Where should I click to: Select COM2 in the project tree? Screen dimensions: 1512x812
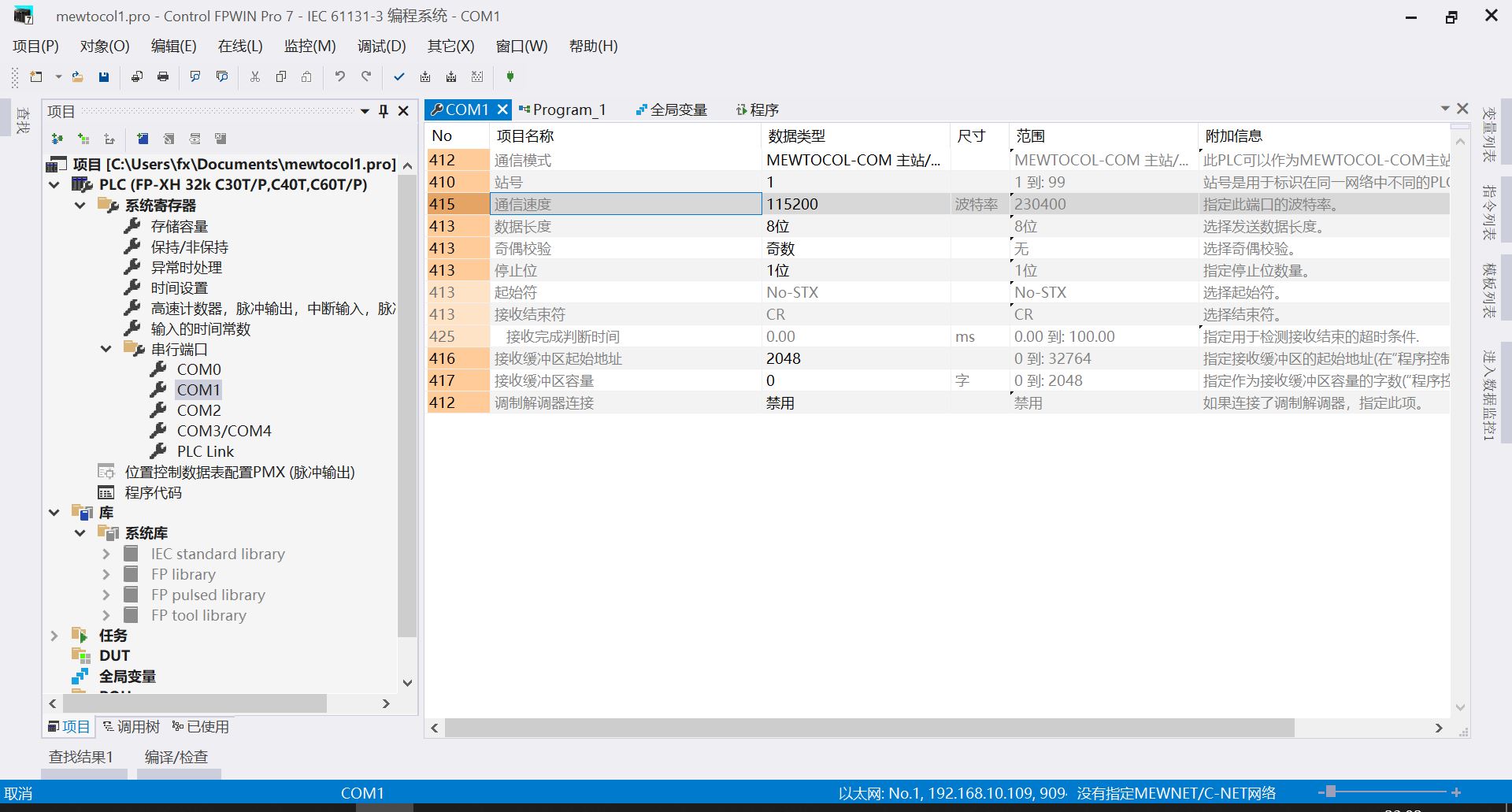tap(198, 410)
